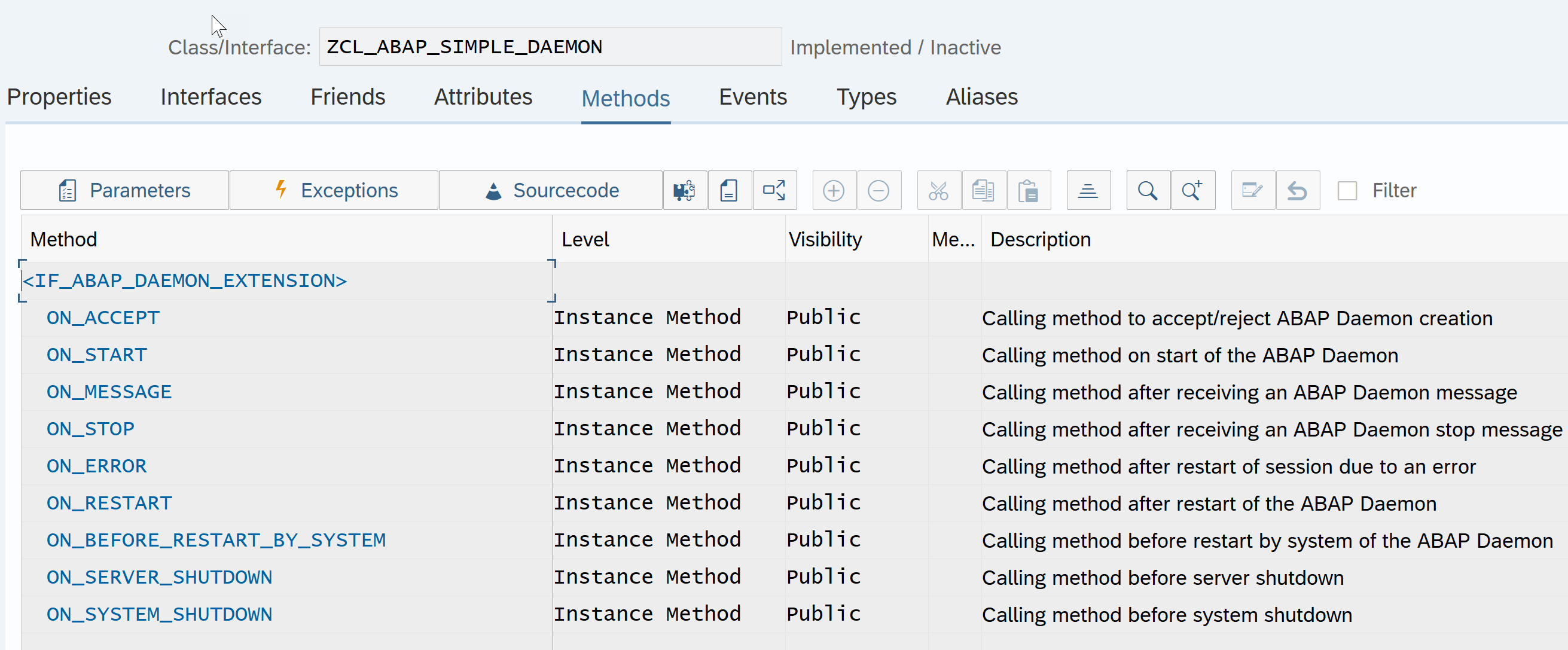Click the box-with-arrow icon in toolbar
1568x650 pixels.
pos(774,191)
